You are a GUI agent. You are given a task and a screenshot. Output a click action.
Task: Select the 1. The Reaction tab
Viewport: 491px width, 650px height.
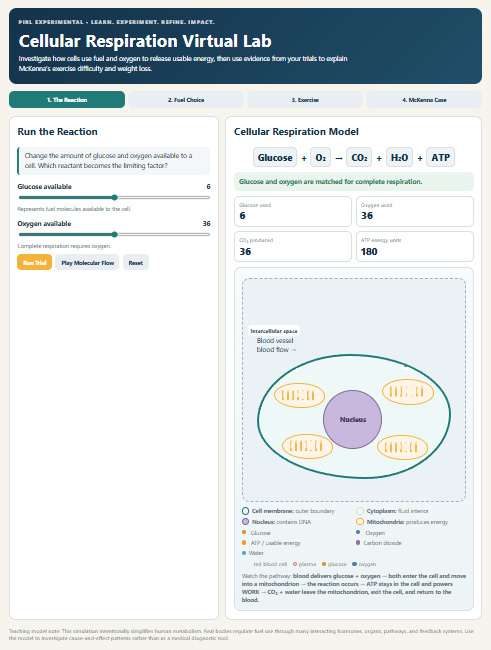click(67, 99)
